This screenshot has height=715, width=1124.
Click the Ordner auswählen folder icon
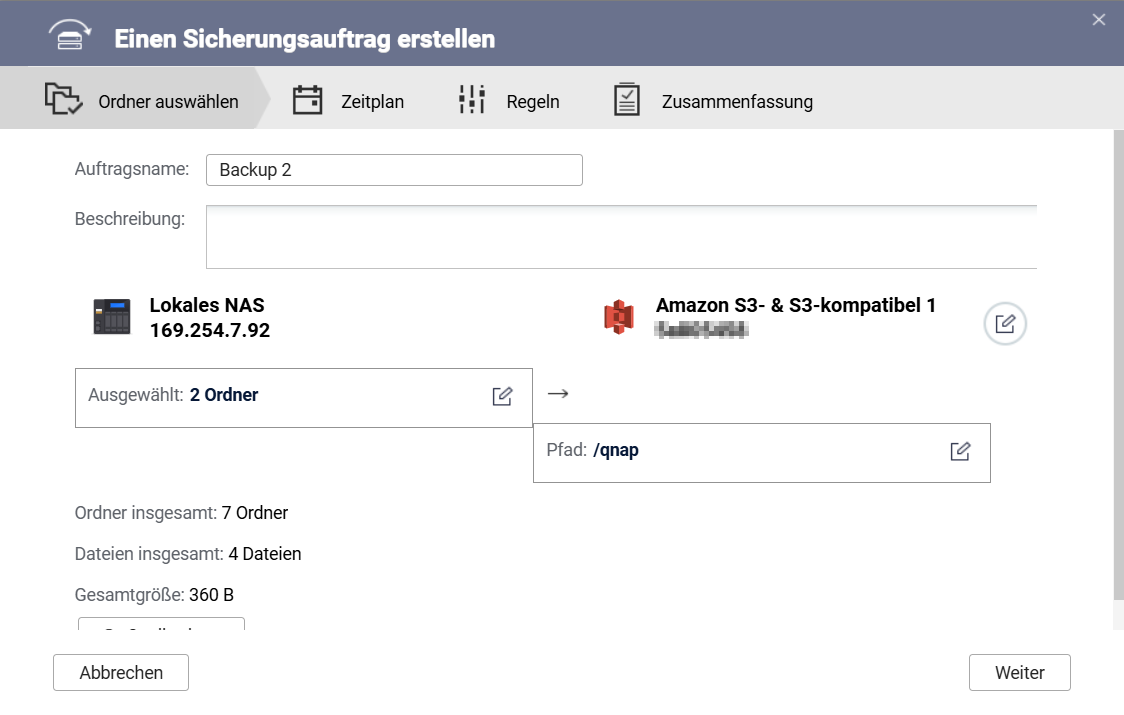coord(63,100)
